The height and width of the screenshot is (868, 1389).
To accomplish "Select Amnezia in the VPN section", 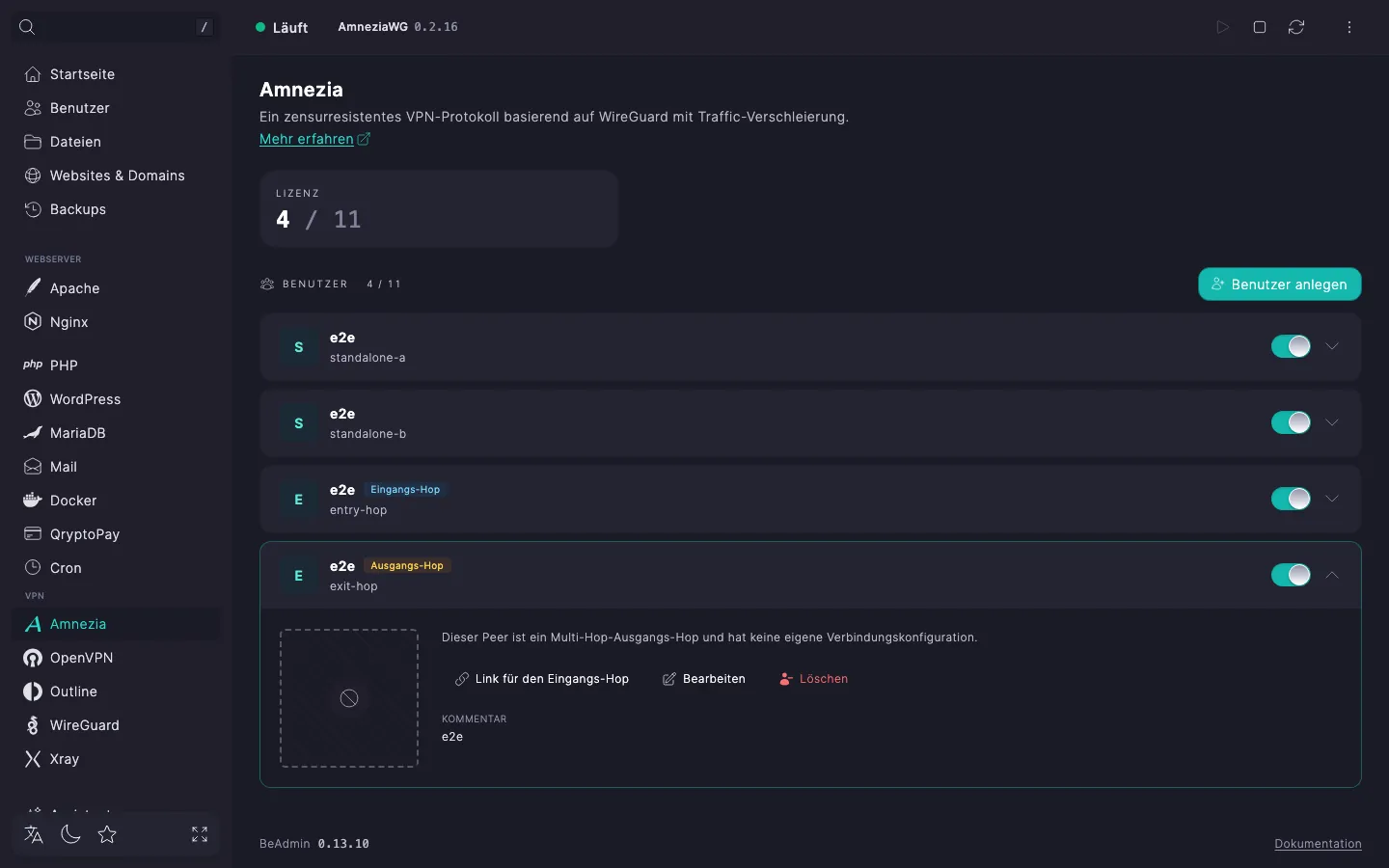I will pos(116,624).
